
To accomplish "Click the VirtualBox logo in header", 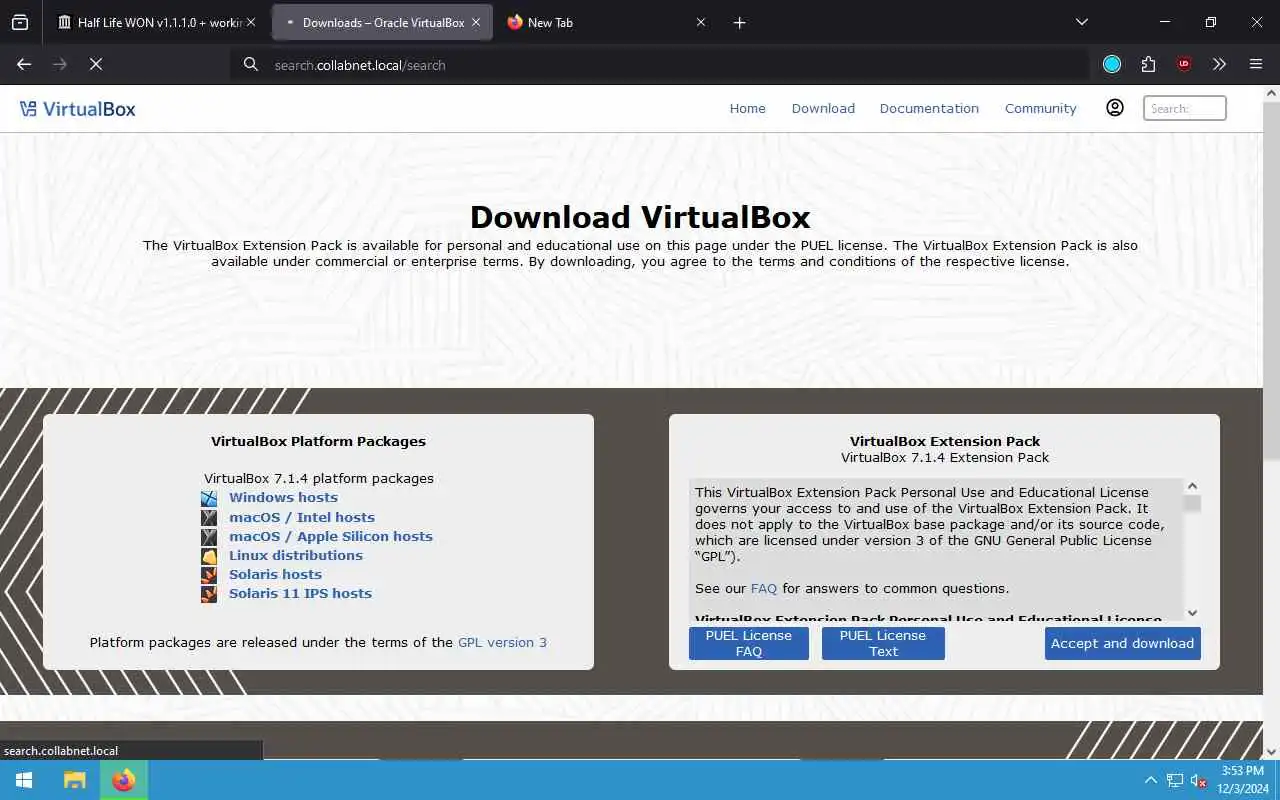I will point(77,109).
